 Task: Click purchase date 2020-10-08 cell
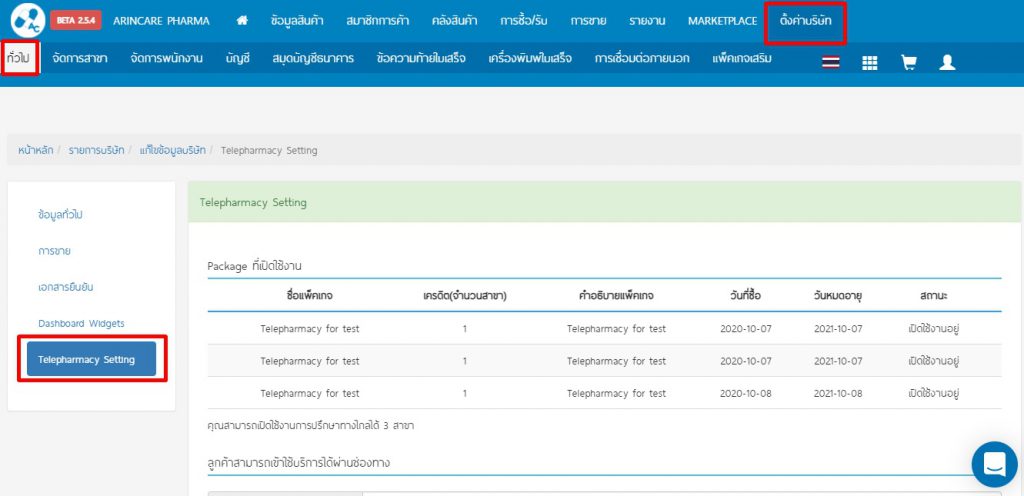coord(746,394)
